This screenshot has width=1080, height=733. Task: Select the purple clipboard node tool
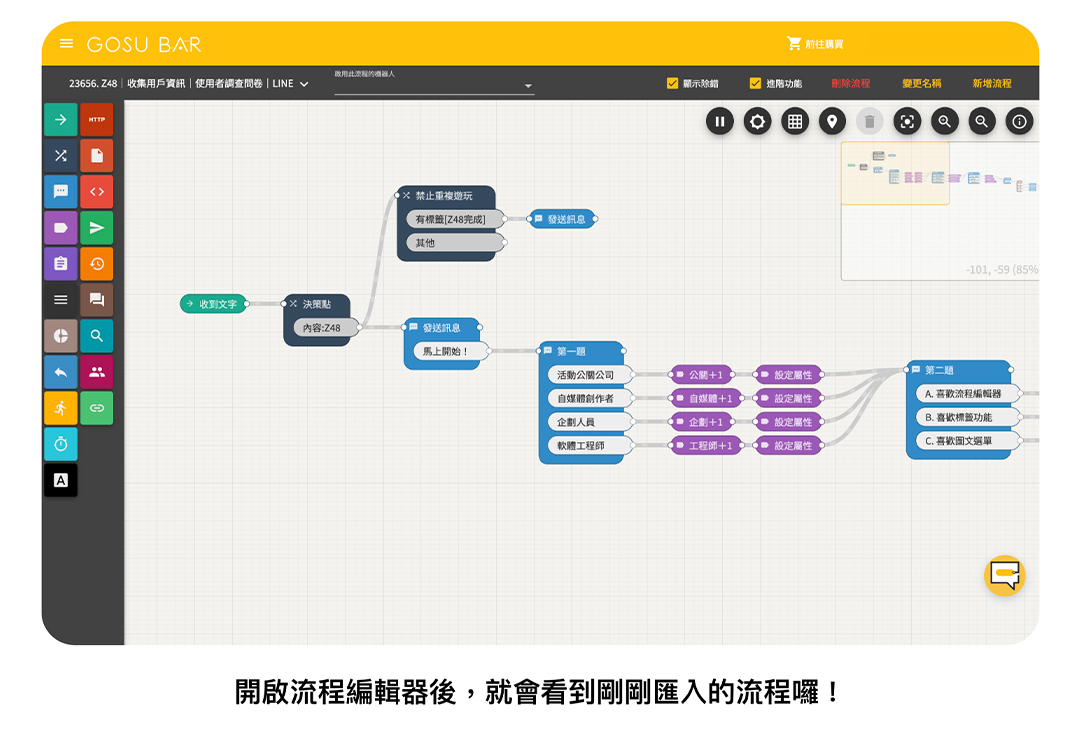click(x=61, y=264)
